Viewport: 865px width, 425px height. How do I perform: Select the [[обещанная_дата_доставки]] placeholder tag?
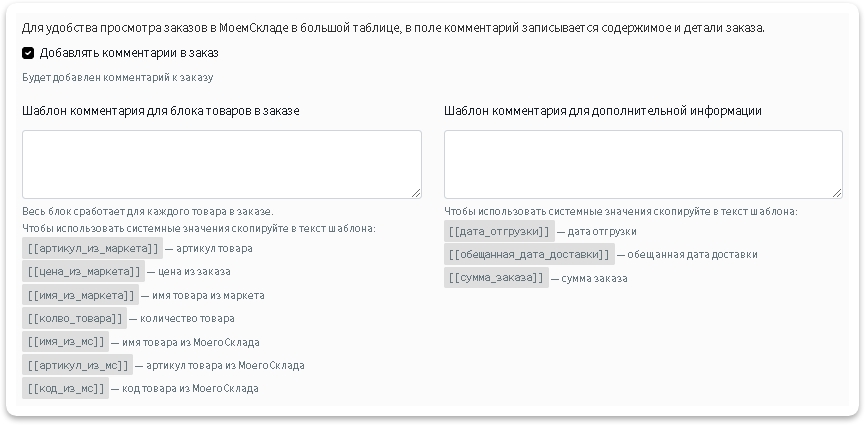pyautogui.click(x=528, y=254)
